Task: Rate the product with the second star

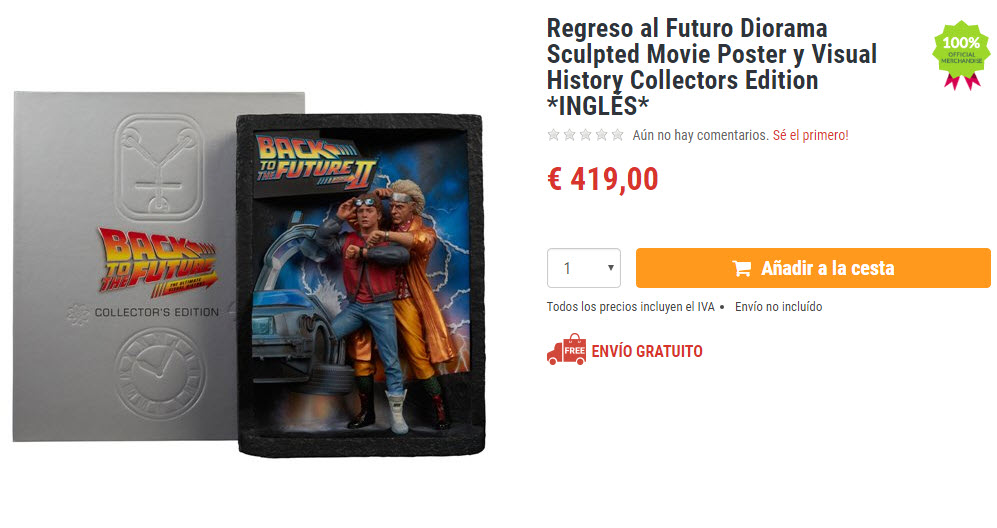Action: [x=570, y=135]
